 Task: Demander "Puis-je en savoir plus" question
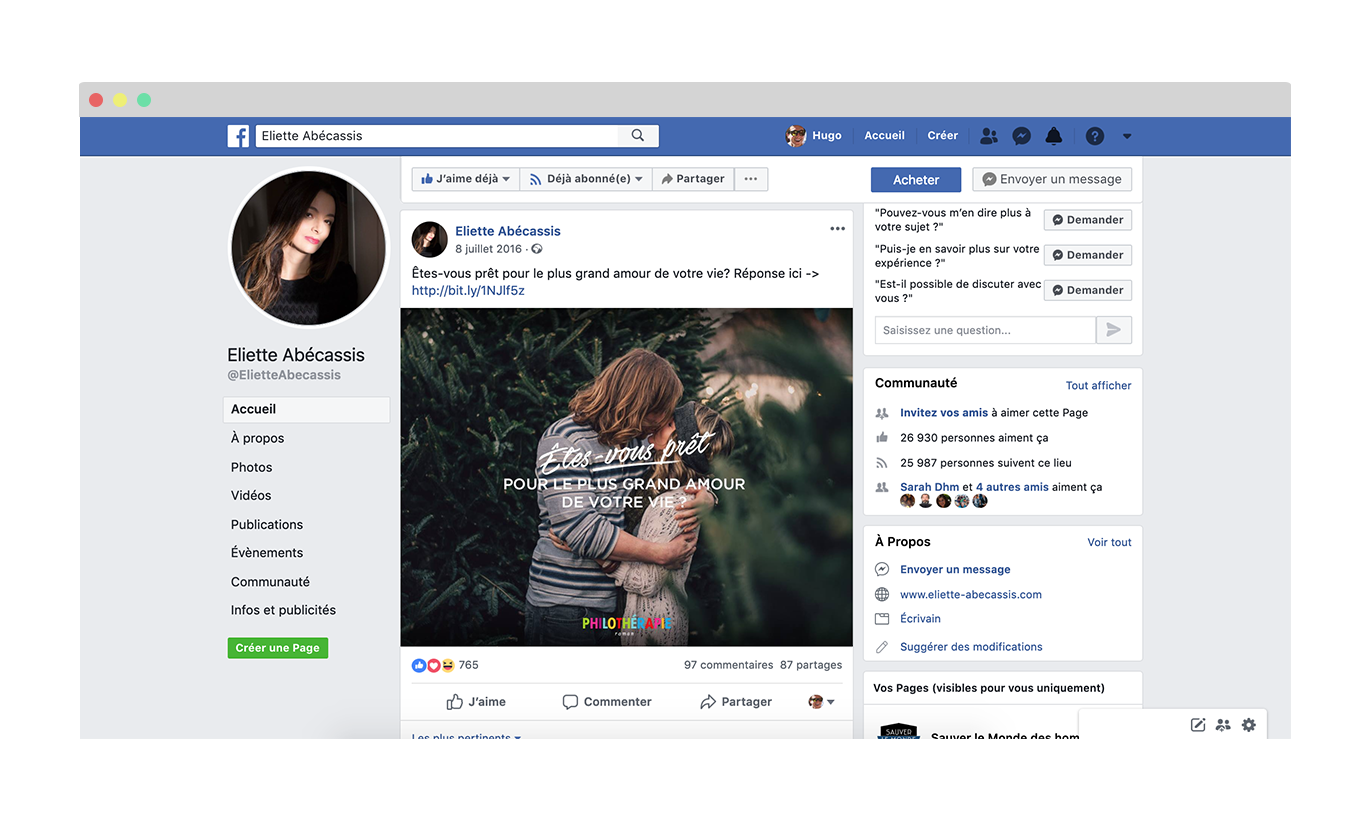tap(1088, 255)
